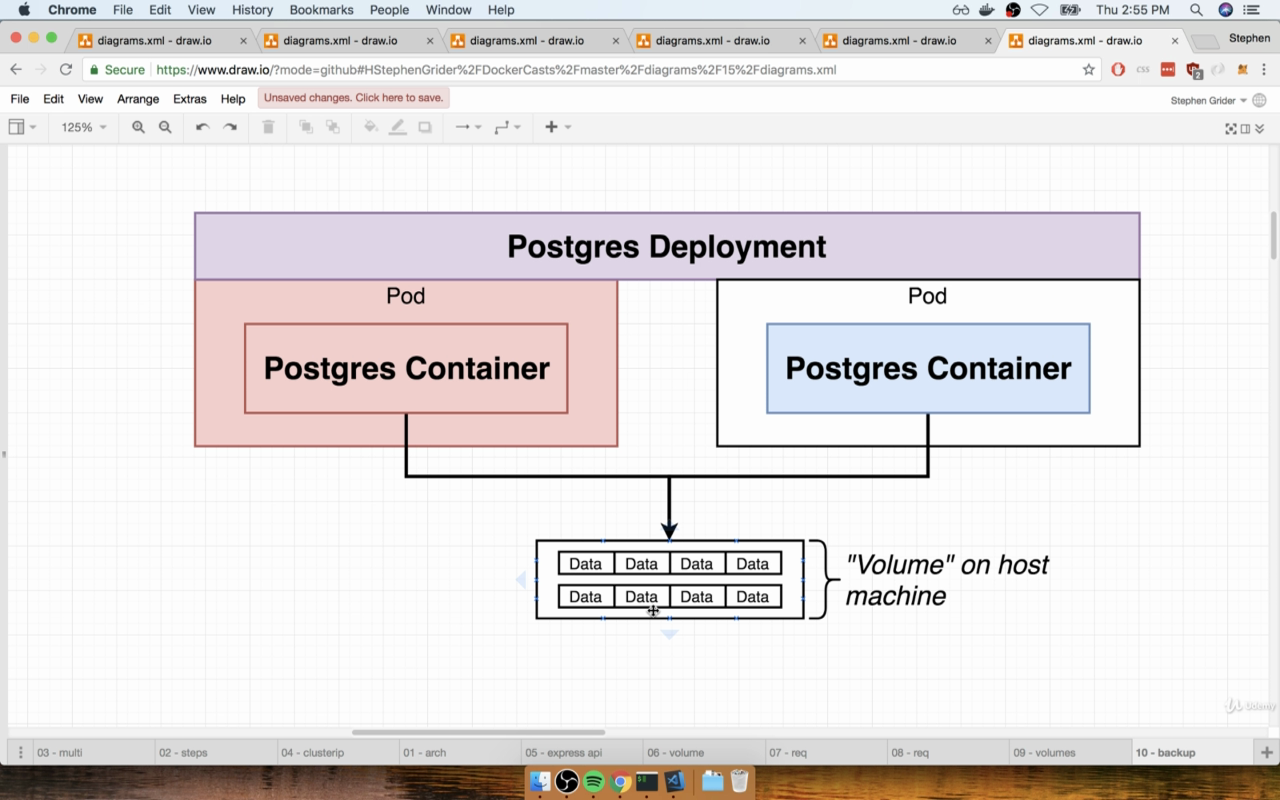Click the language globe icon
The image size is (1280, 800).
[x=1259, y=100]
